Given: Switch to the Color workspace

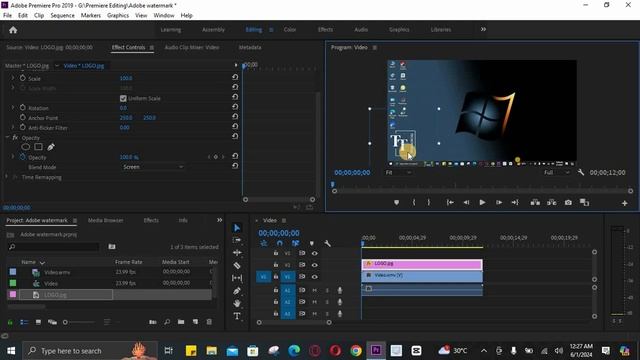Looking at the screenshot, I should 290,29.
